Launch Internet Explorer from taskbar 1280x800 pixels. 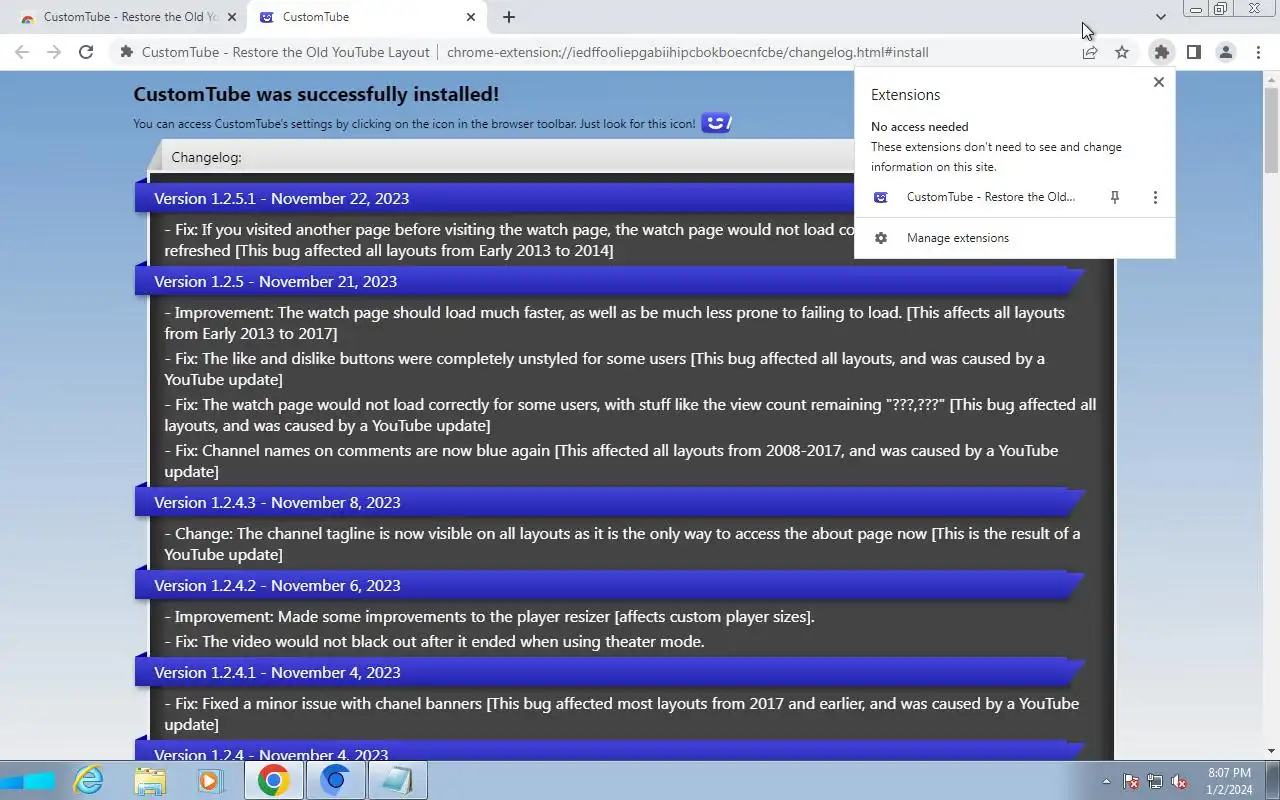click(89, 780)
